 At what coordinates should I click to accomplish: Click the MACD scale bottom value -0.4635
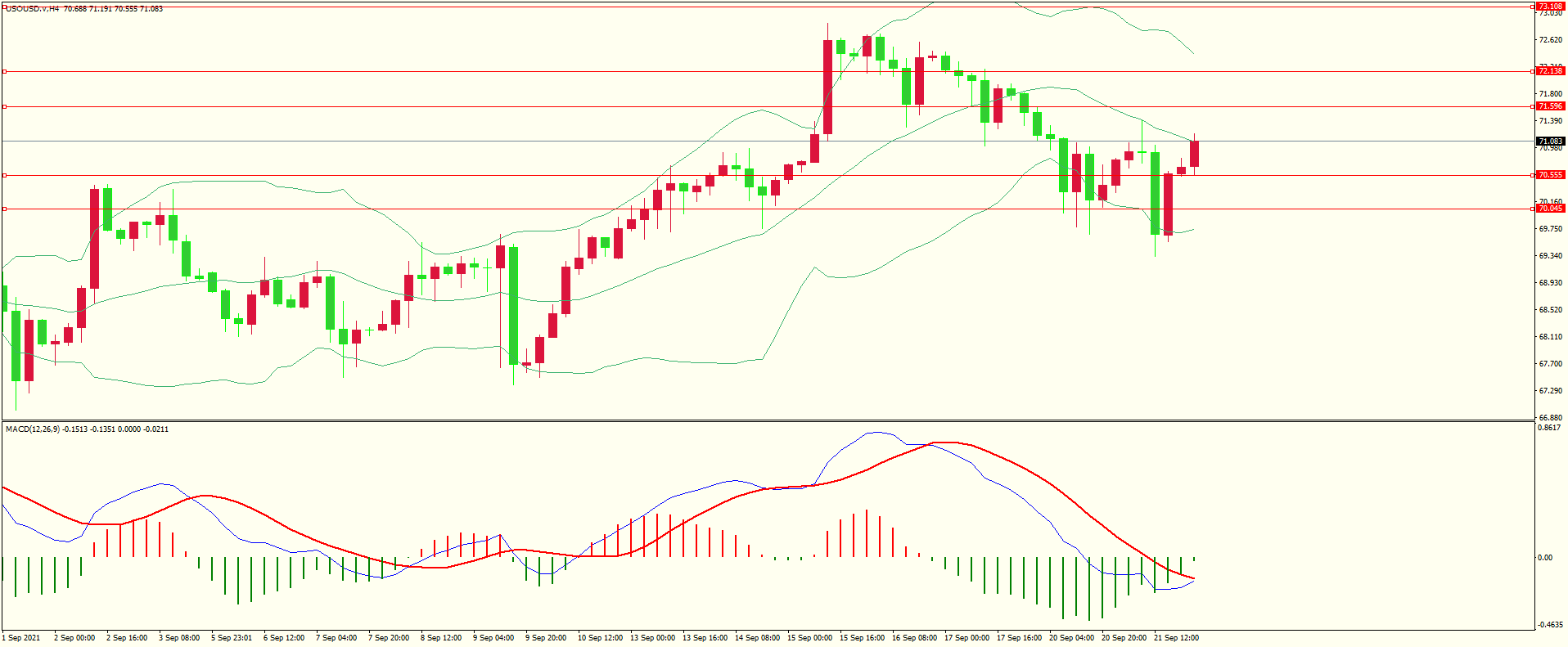click(x=1550, y=625)
